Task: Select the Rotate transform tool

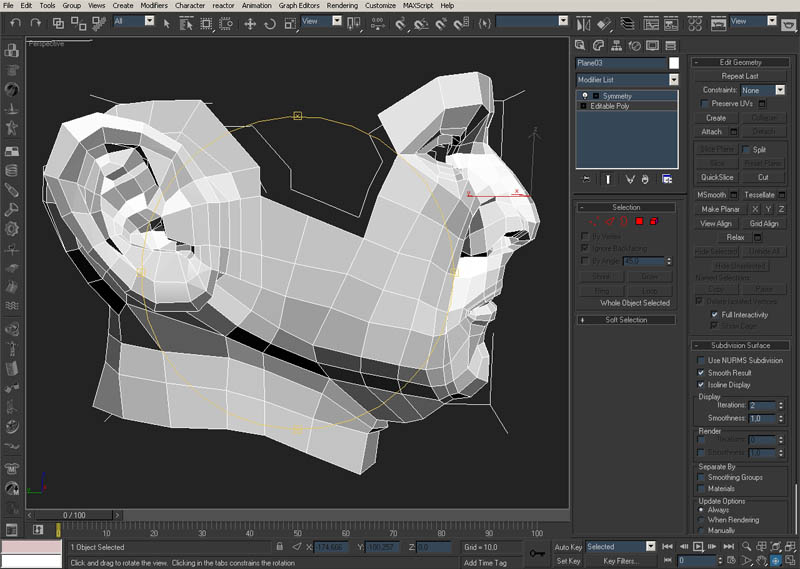Action: pos(269,22)
